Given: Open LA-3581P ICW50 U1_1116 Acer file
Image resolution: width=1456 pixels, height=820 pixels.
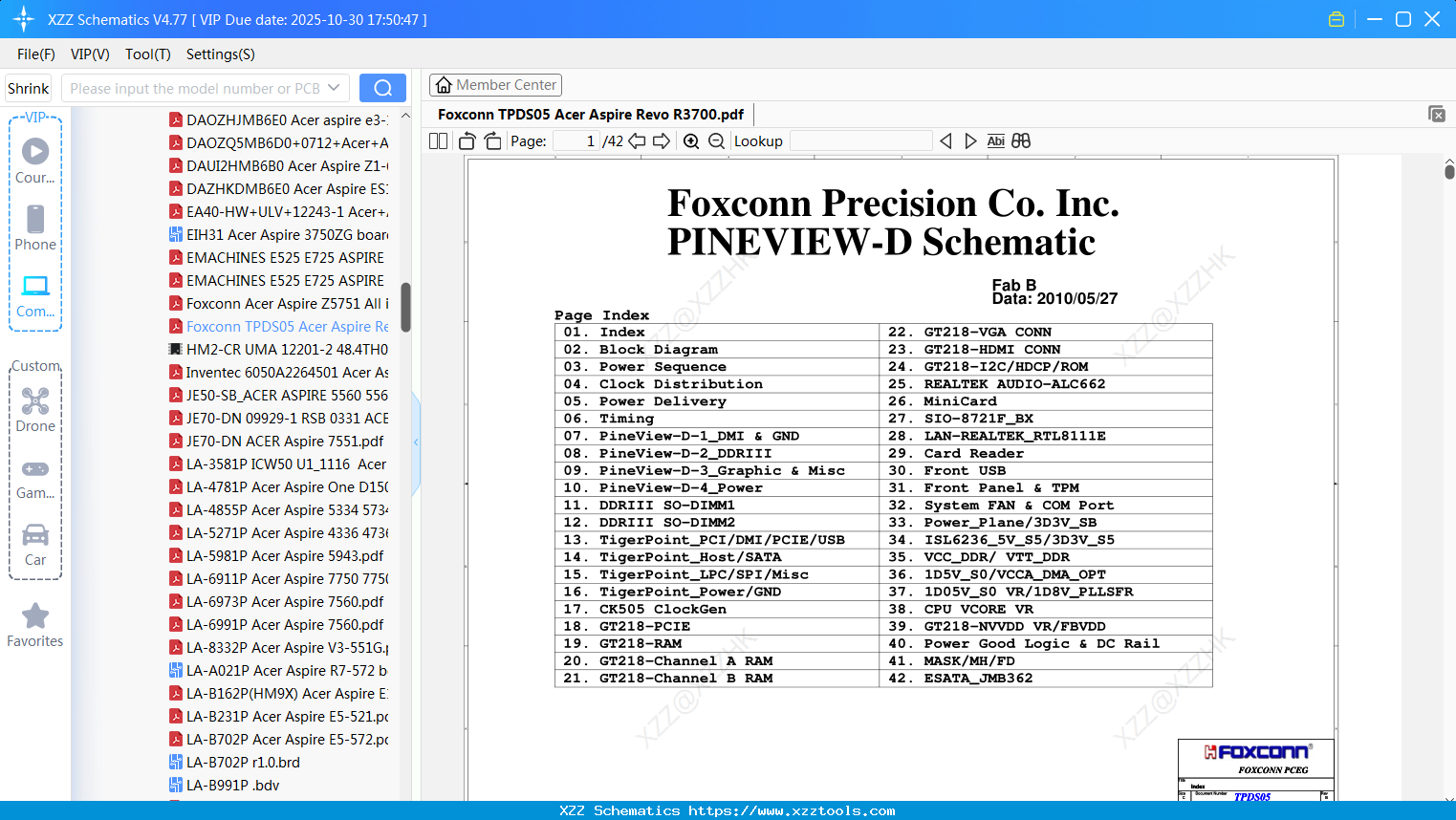Looking at the screenshot, I should pos(278,464).
